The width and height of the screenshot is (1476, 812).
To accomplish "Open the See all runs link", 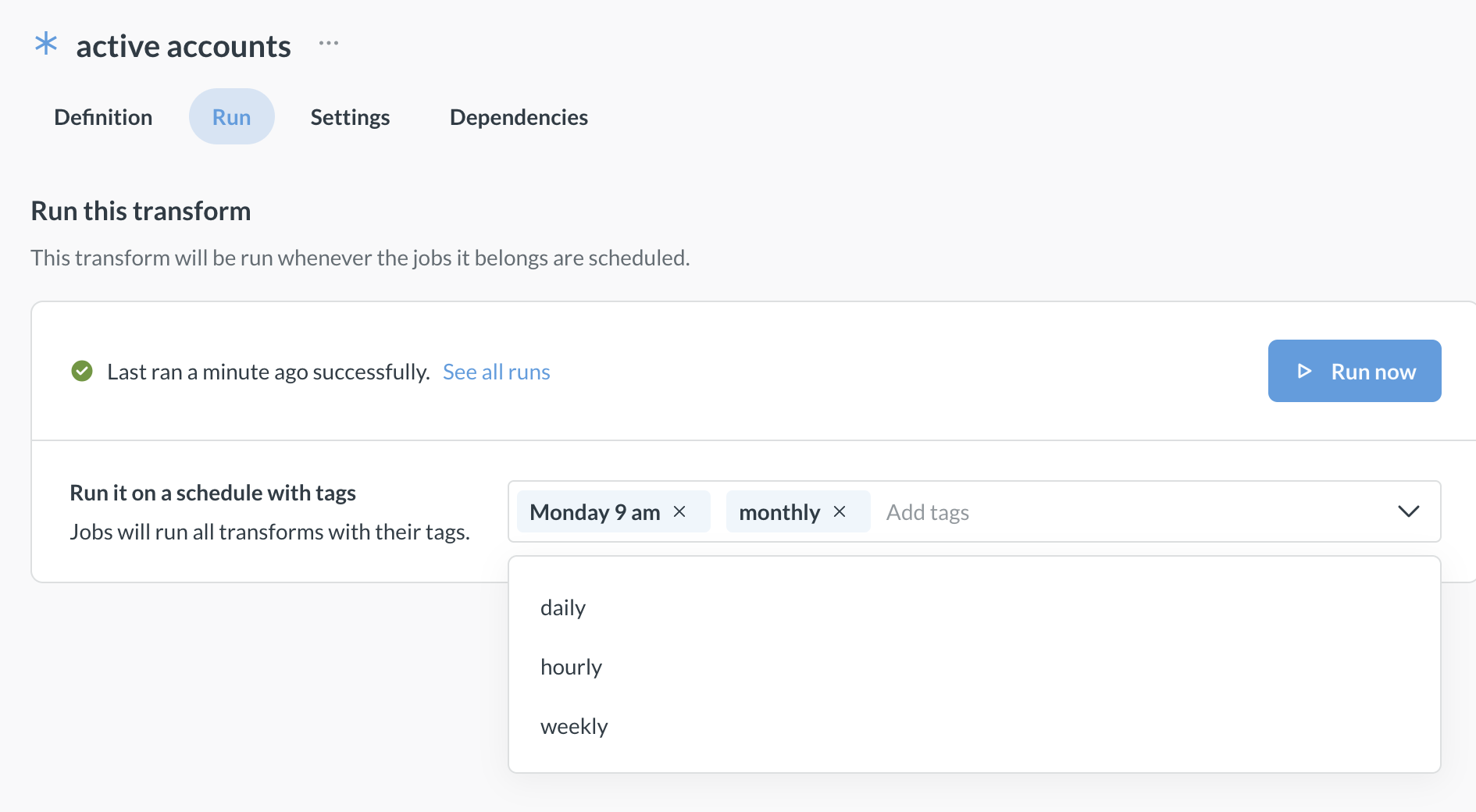I will (x=496, y=372).
